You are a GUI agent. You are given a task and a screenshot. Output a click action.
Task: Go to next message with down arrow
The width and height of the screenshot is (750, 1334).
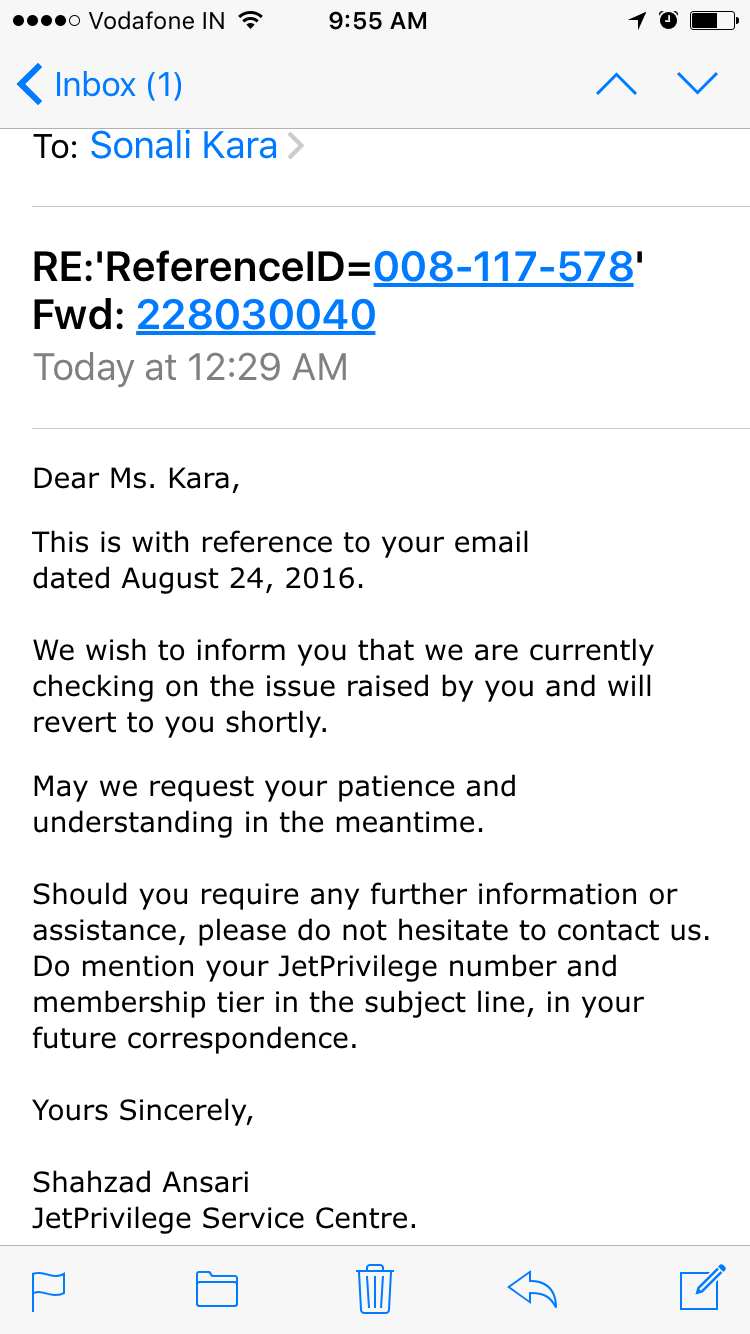pos(697,85)
